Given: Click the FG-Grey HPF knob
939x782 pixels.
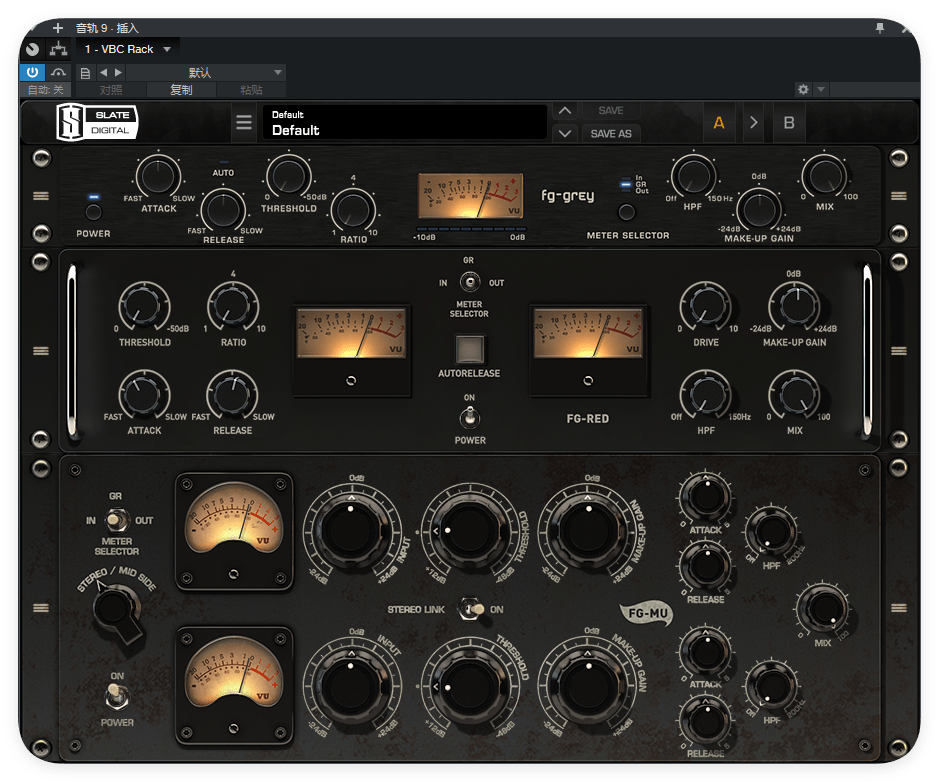Looking at the screenshot, I should pos(693,177).
